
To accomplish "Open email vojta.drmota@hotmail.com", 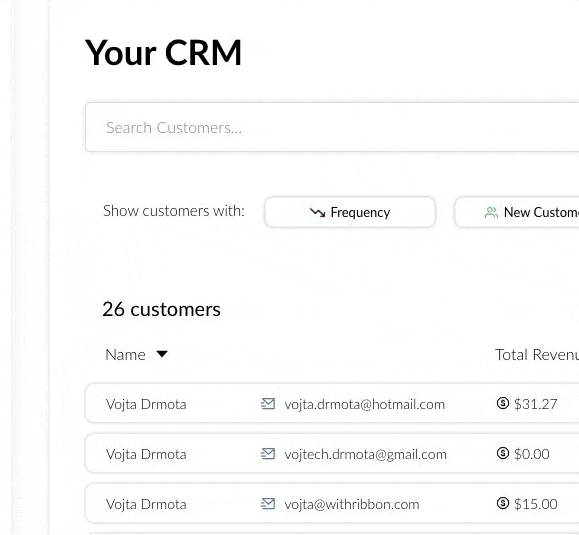I will click(364, 404).
